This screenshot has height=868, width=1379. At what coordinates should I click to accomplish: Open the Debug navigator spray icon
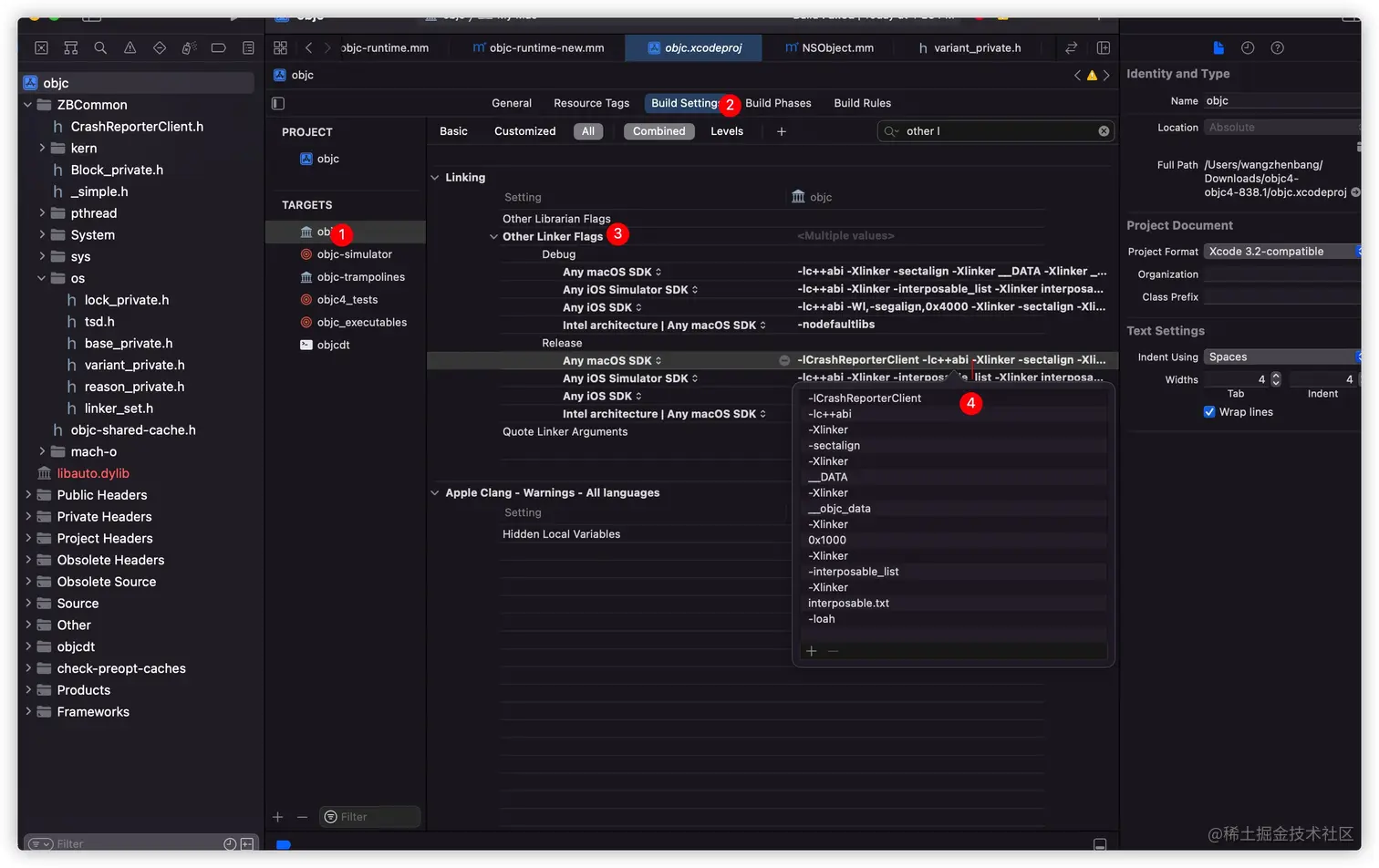coord(189,47)
